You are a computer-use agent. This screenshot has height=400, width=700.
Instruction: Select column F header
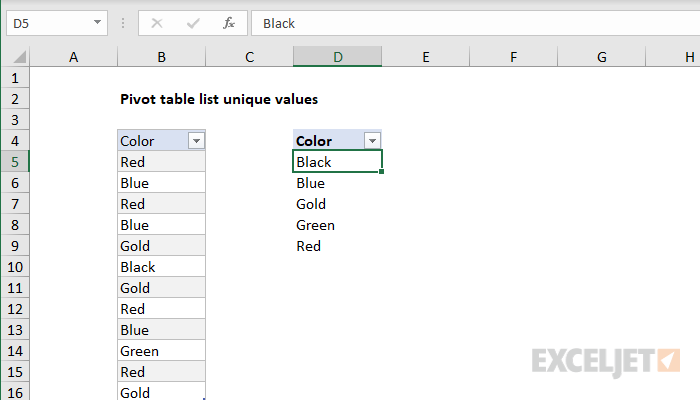(x=513, y=57)
